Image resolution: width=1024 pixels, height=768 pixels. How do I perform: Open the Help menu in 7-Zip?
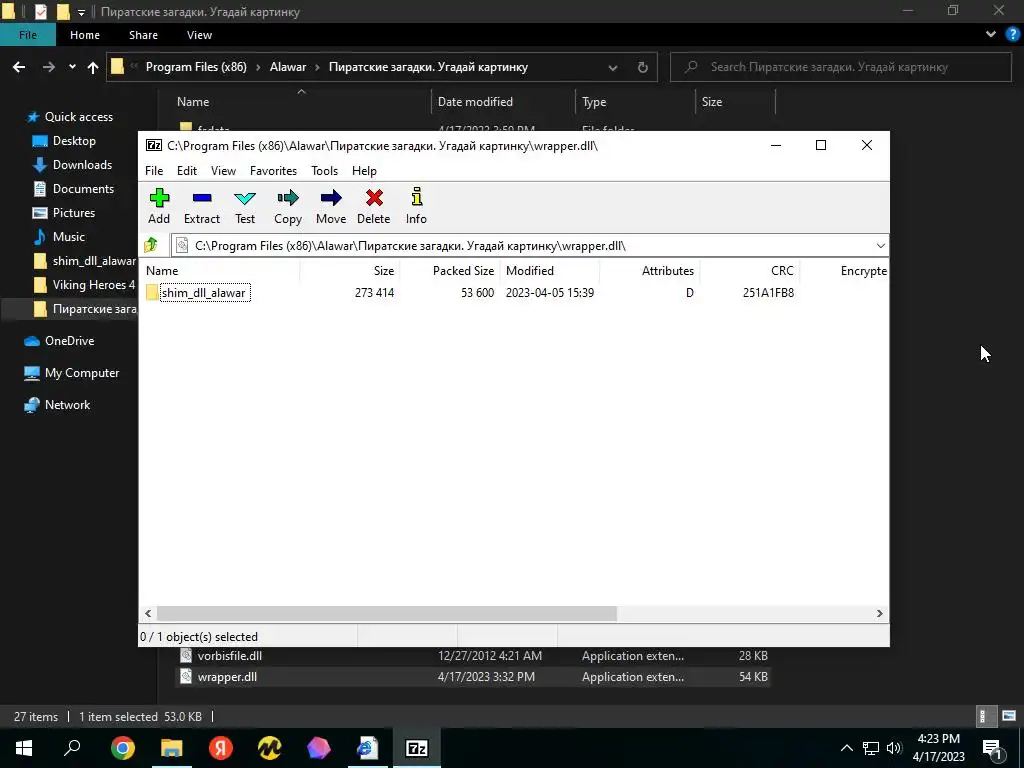click(x=364, y=170)
